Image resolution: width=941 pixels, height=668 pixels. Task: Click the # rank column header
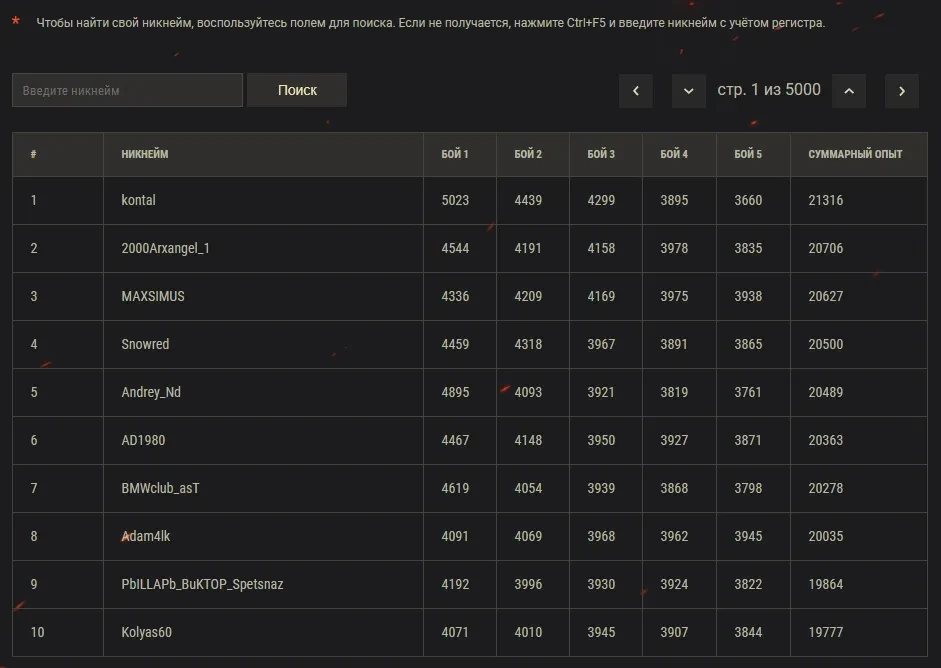pos(34,154)
